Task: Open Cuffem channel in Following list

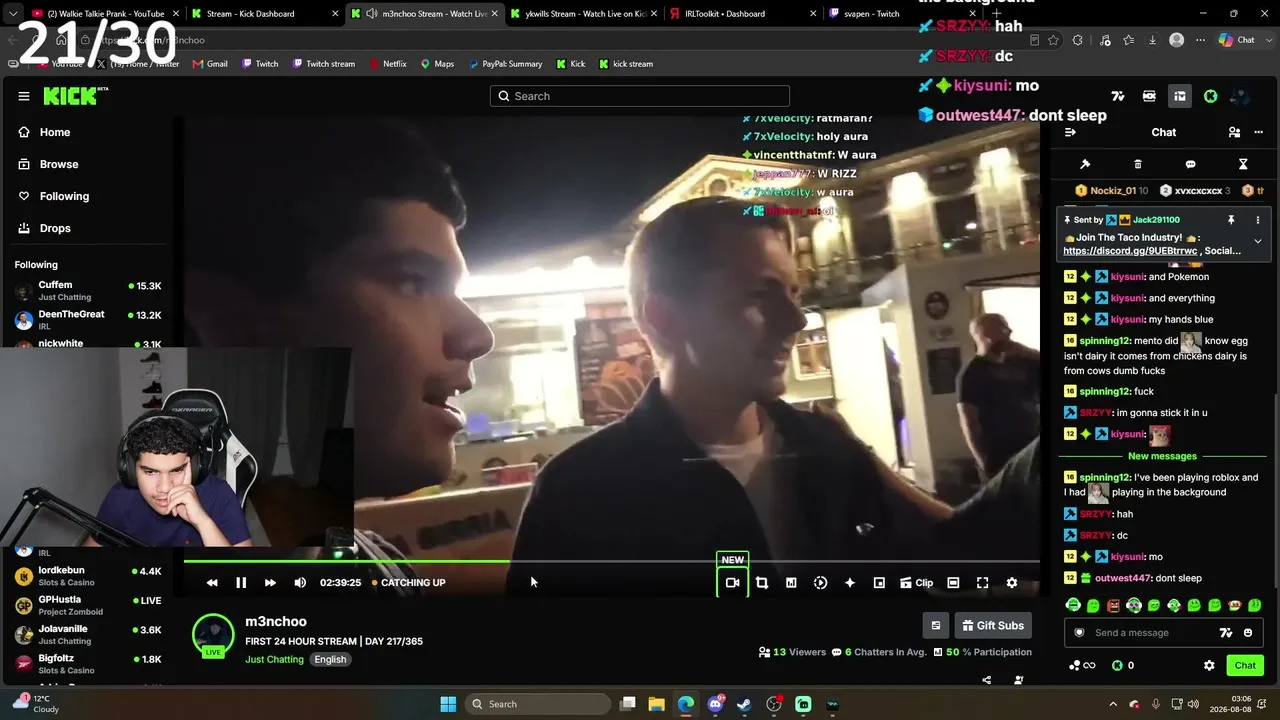Action: 88,290
